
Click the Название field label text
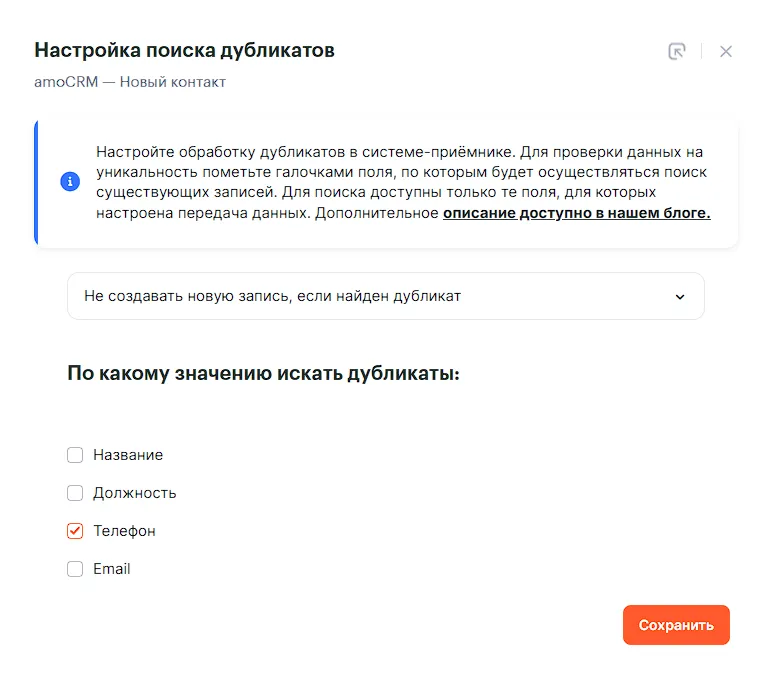pos(128,455)
